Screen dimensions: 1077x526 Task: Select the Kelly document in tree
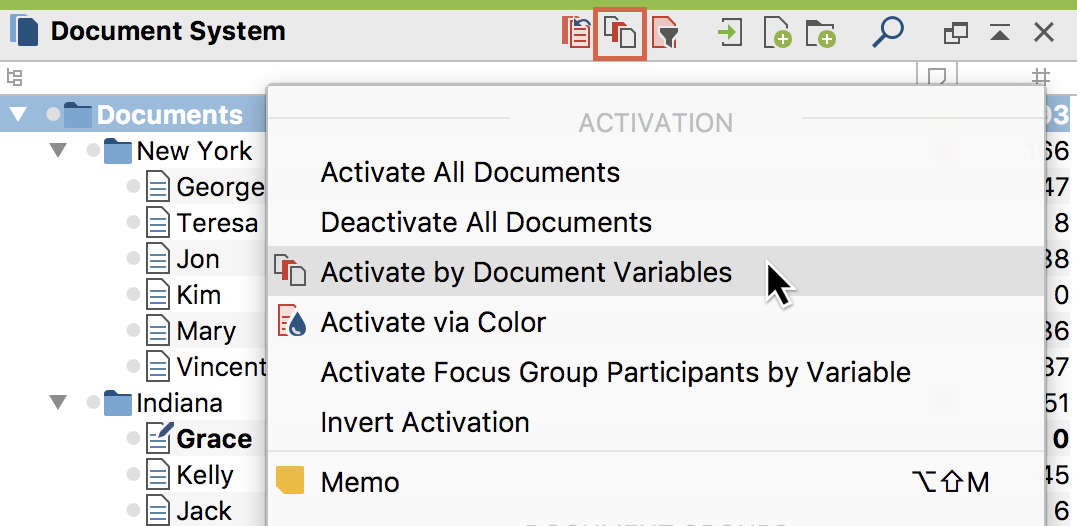tap(204, 475)
